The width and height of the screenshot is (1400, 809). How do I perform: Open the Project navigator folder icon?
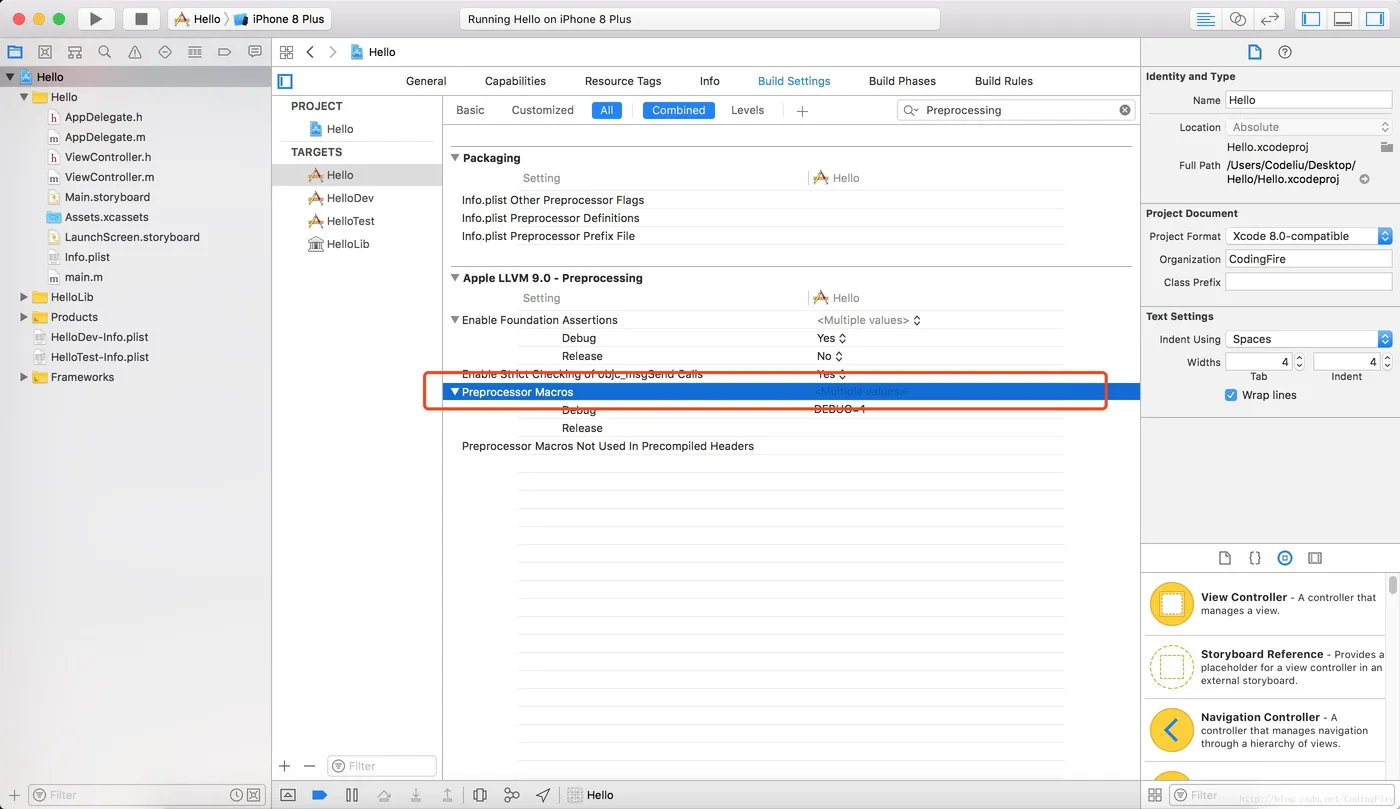[x=15, y=52]
